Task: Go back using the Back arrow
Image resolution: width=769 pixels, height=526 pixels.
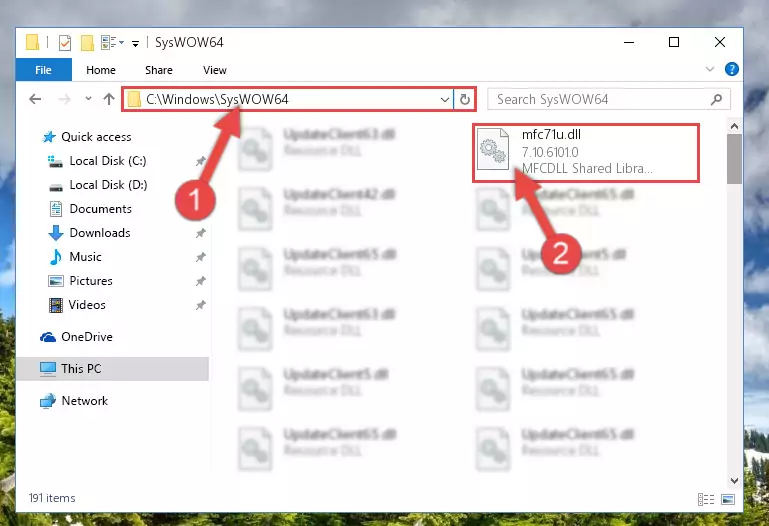Action: click(35, 100)
